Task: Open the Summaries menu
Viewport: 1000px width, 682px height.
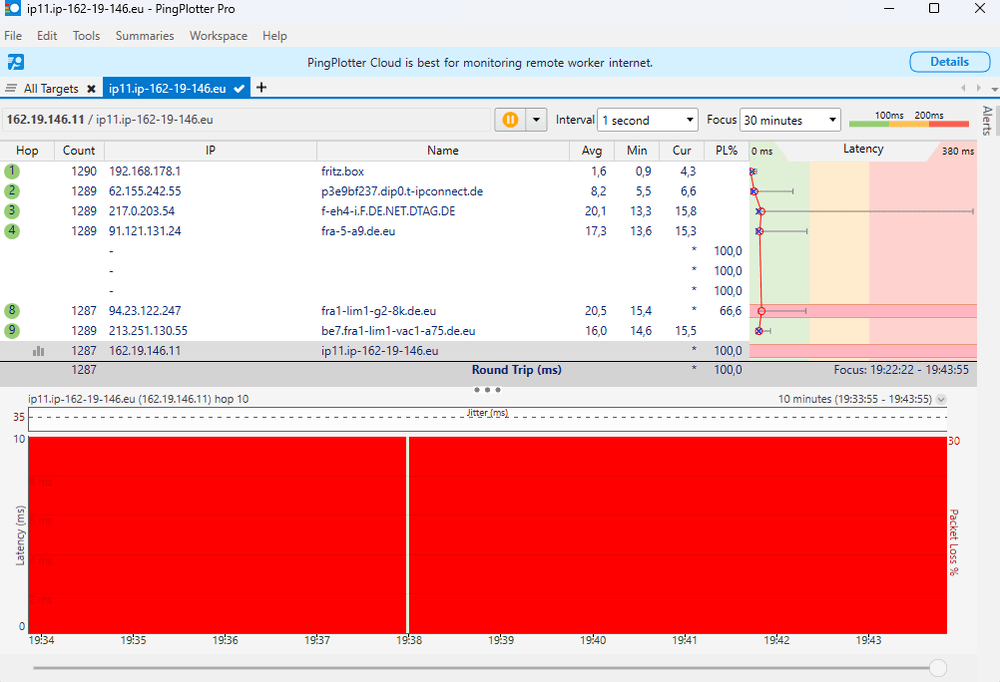Action: coord(144,36)
